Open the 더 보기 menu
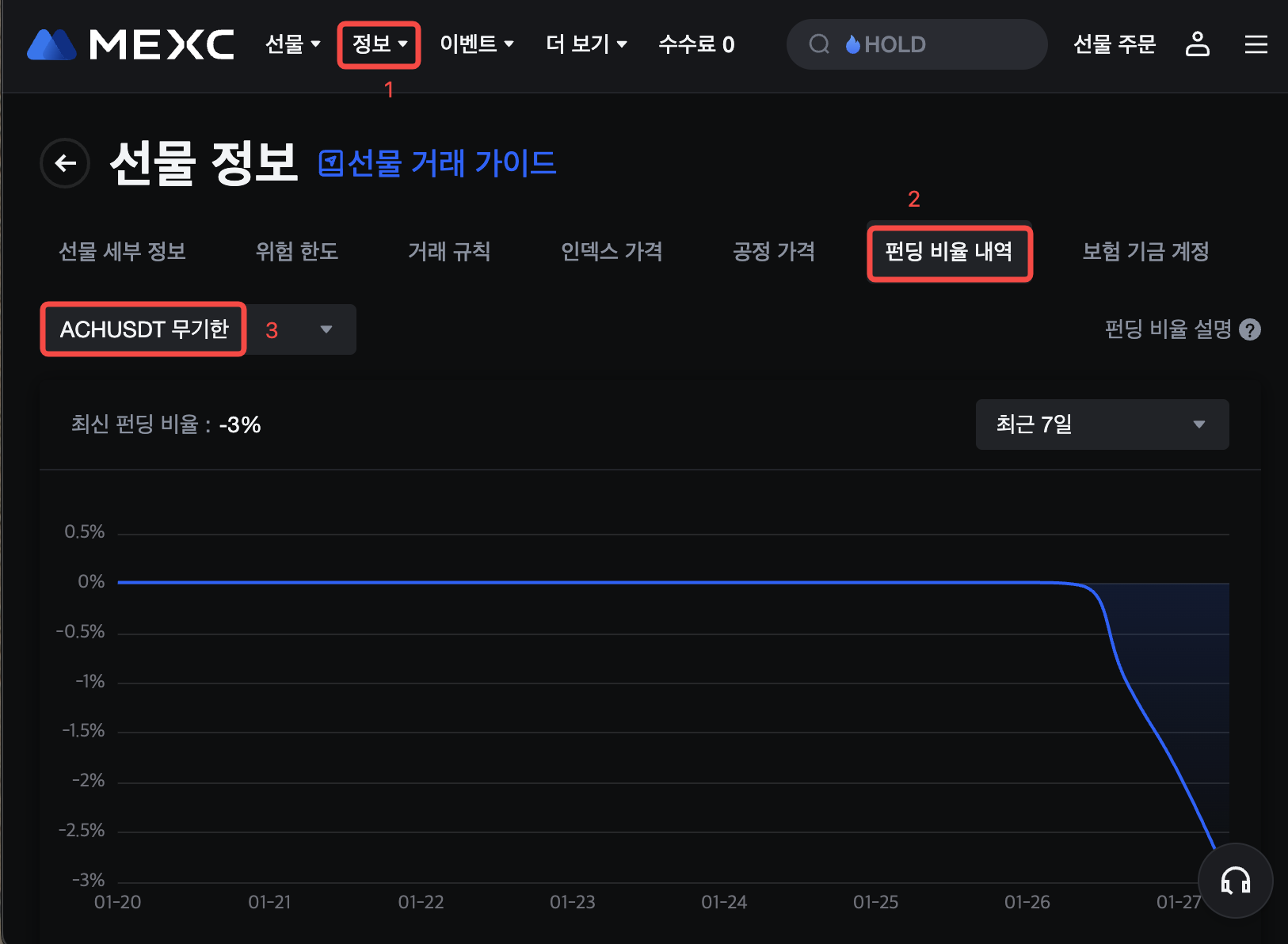Viewport: 1288px width, 944px height. click(586, 44)
